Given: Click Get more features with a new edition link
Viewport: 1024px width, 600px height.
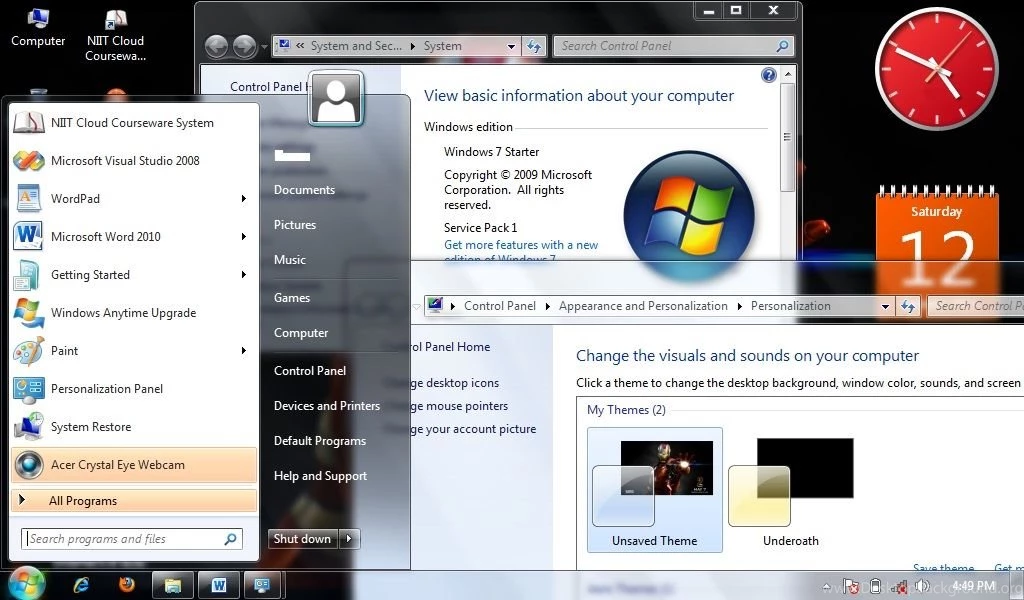Looking at the screenshot, I should coord(521,251).
